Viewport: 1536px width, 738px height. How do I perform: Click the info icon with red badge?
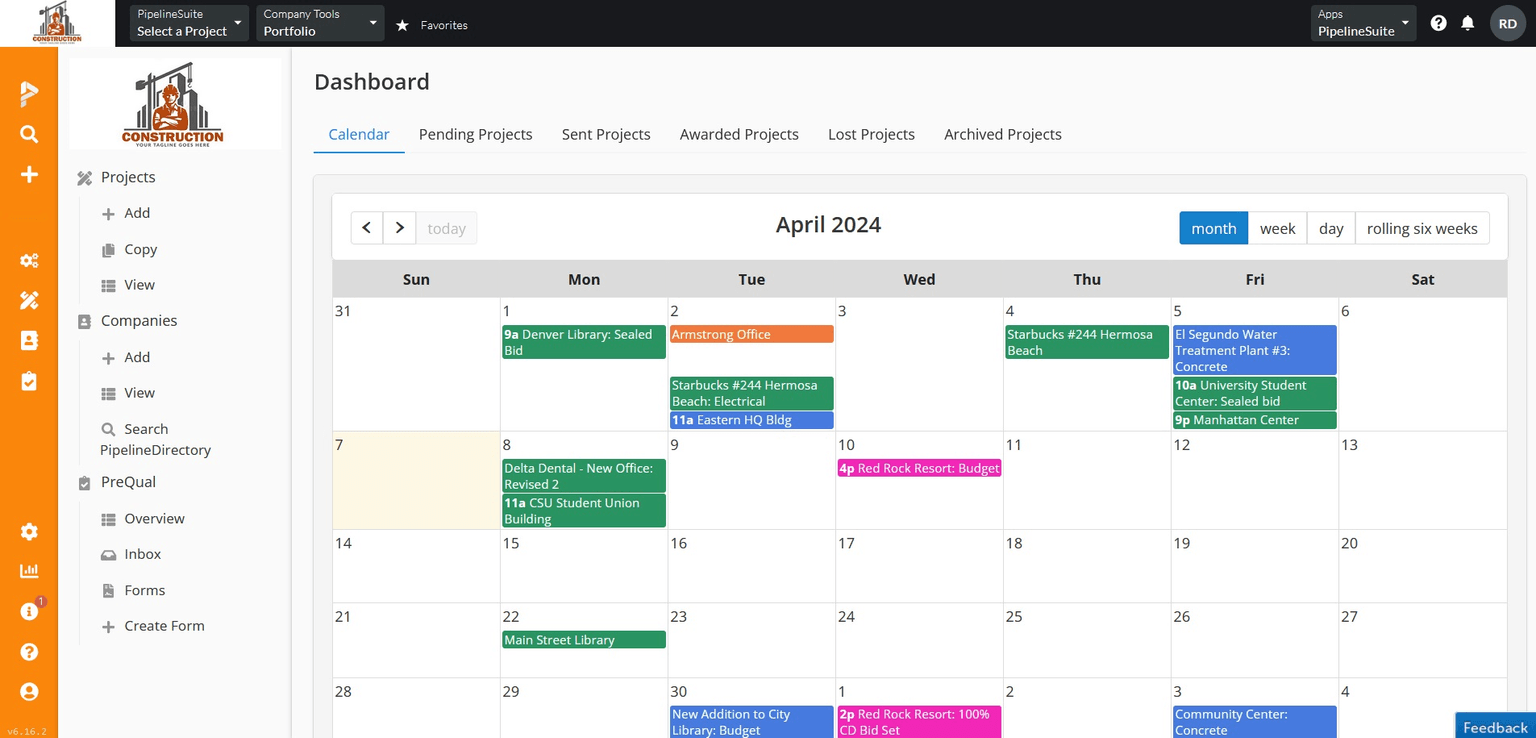tap(29, 611)
